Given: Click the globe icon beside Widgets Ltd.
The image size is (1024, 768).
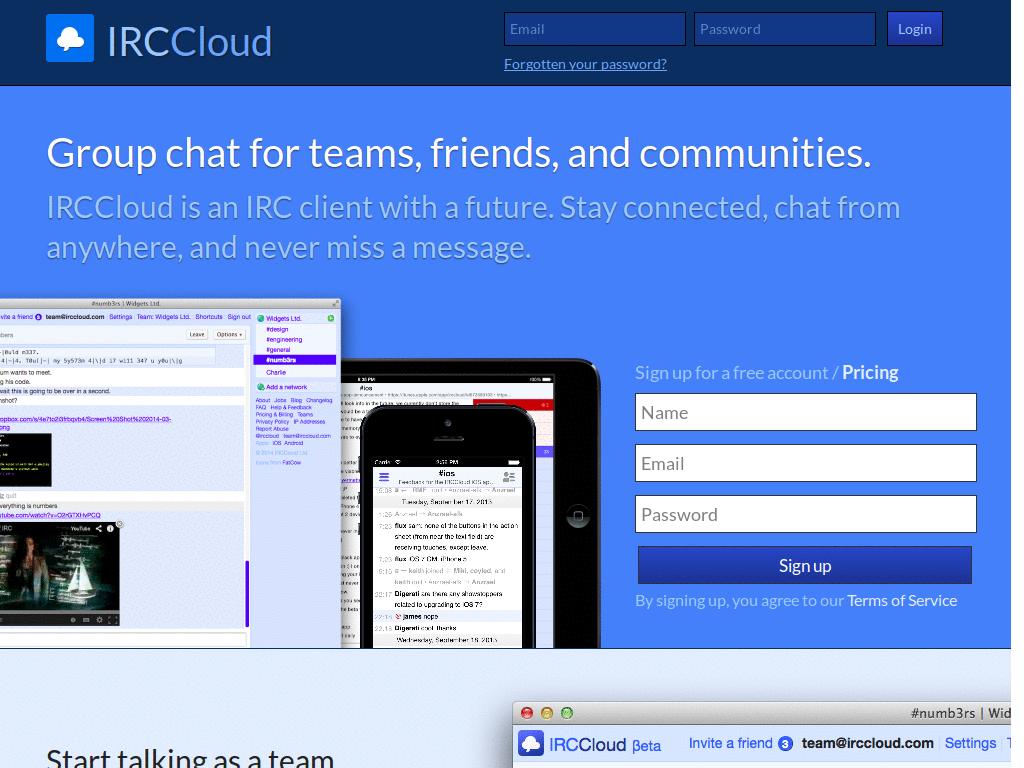Looking at the screenshot, I should pos(260,318).
